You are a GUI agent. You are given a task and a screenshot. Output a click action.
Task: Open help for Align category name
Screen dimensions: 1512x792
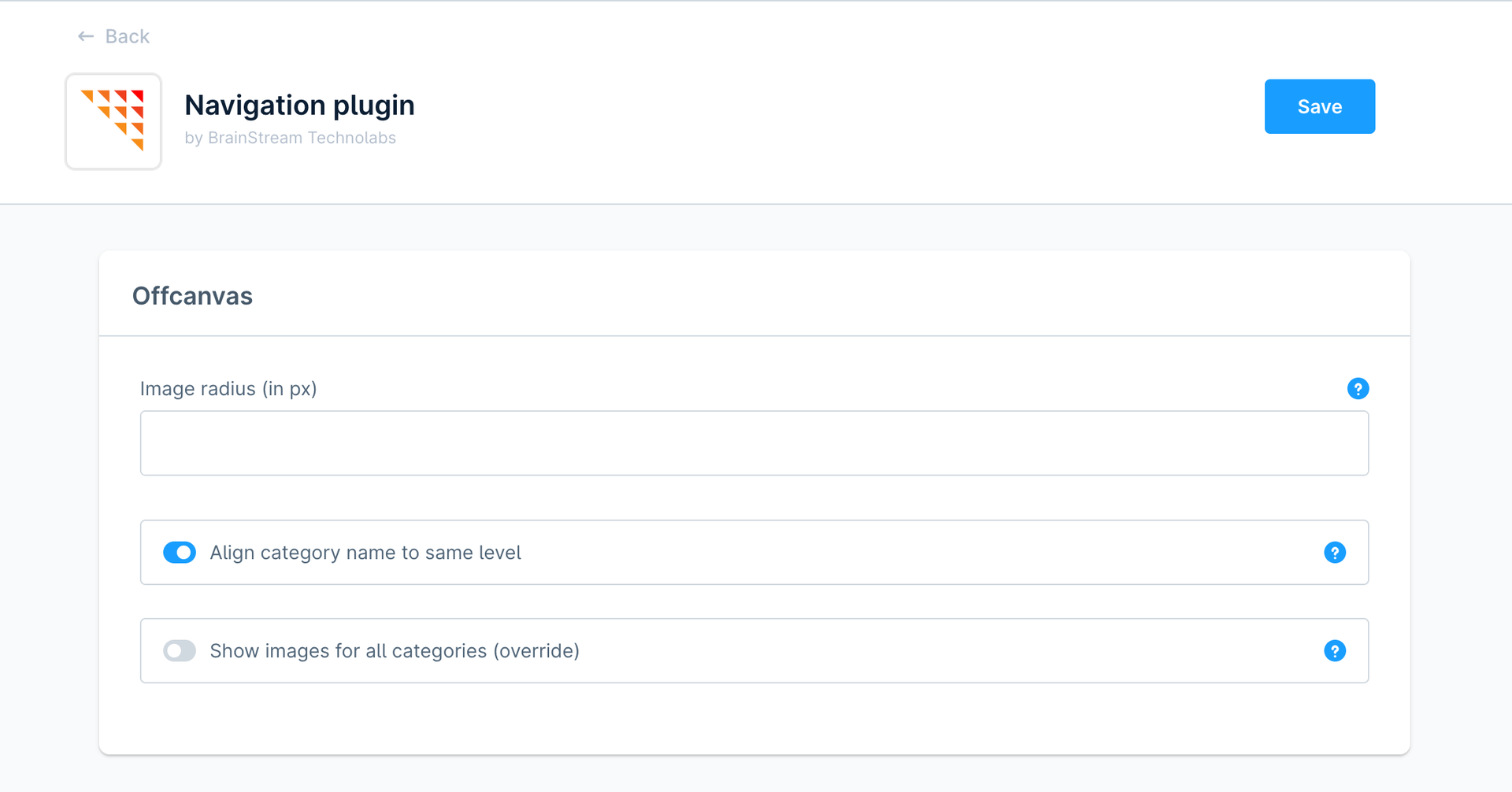pos(1335,553)
